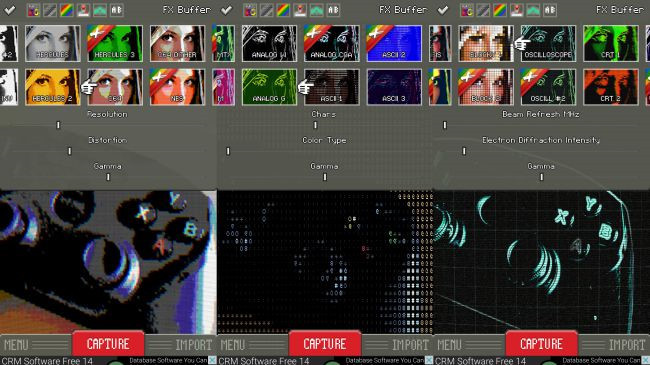Image resolution: width=650 pixels, height=365 pixels.
Task: Select the blue ASCII 2 filter thumbnail
Action: [394, 44]
